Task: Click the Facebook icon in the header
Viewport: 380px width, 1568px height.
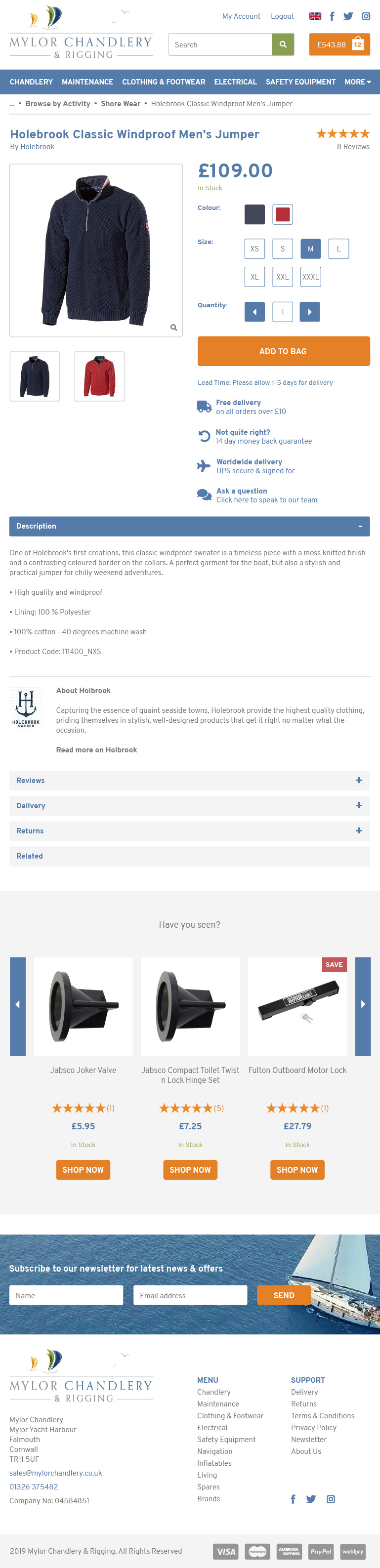Action: (x=332, y=16)
